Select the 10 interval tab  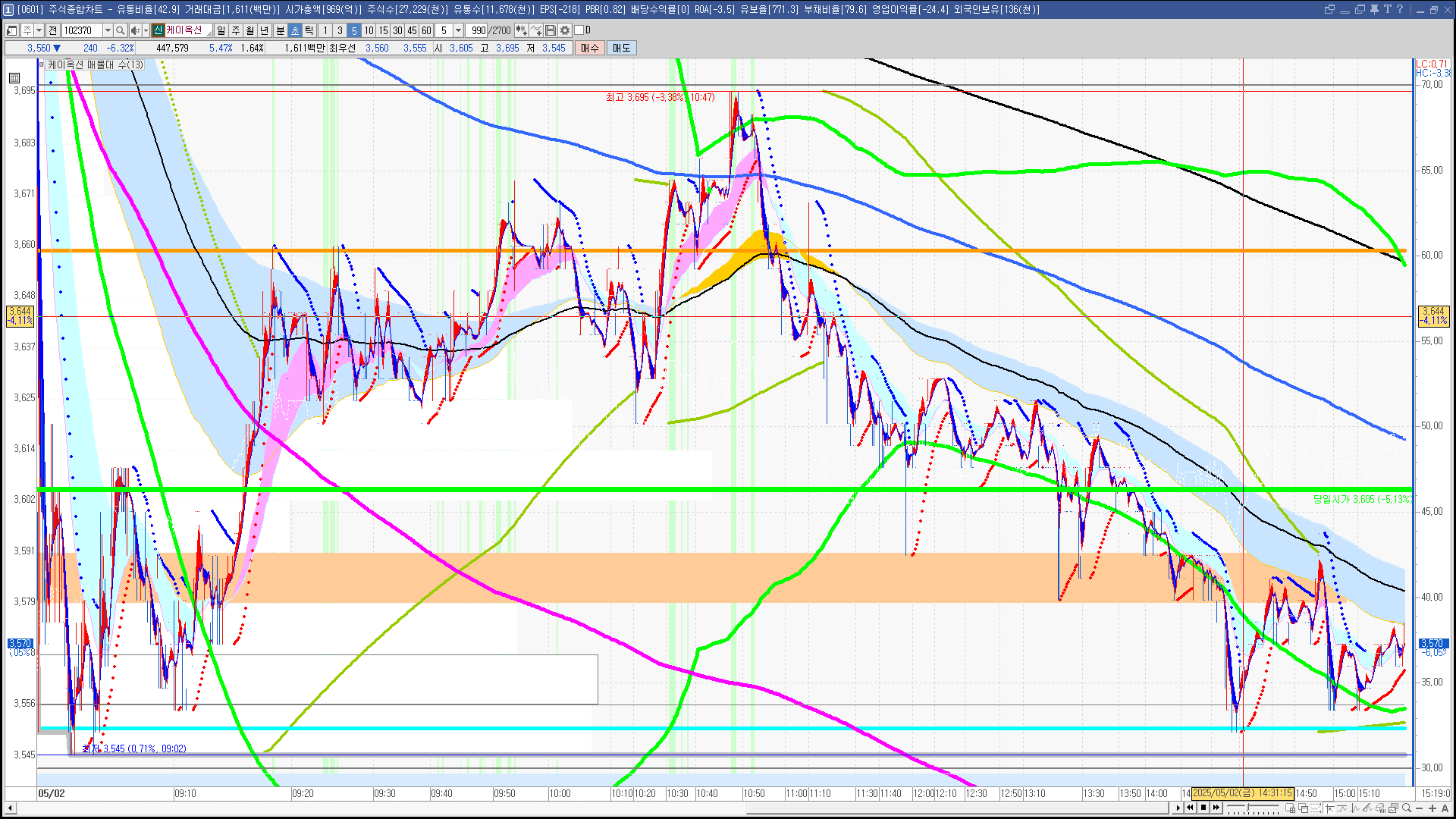tap(369, 30)
